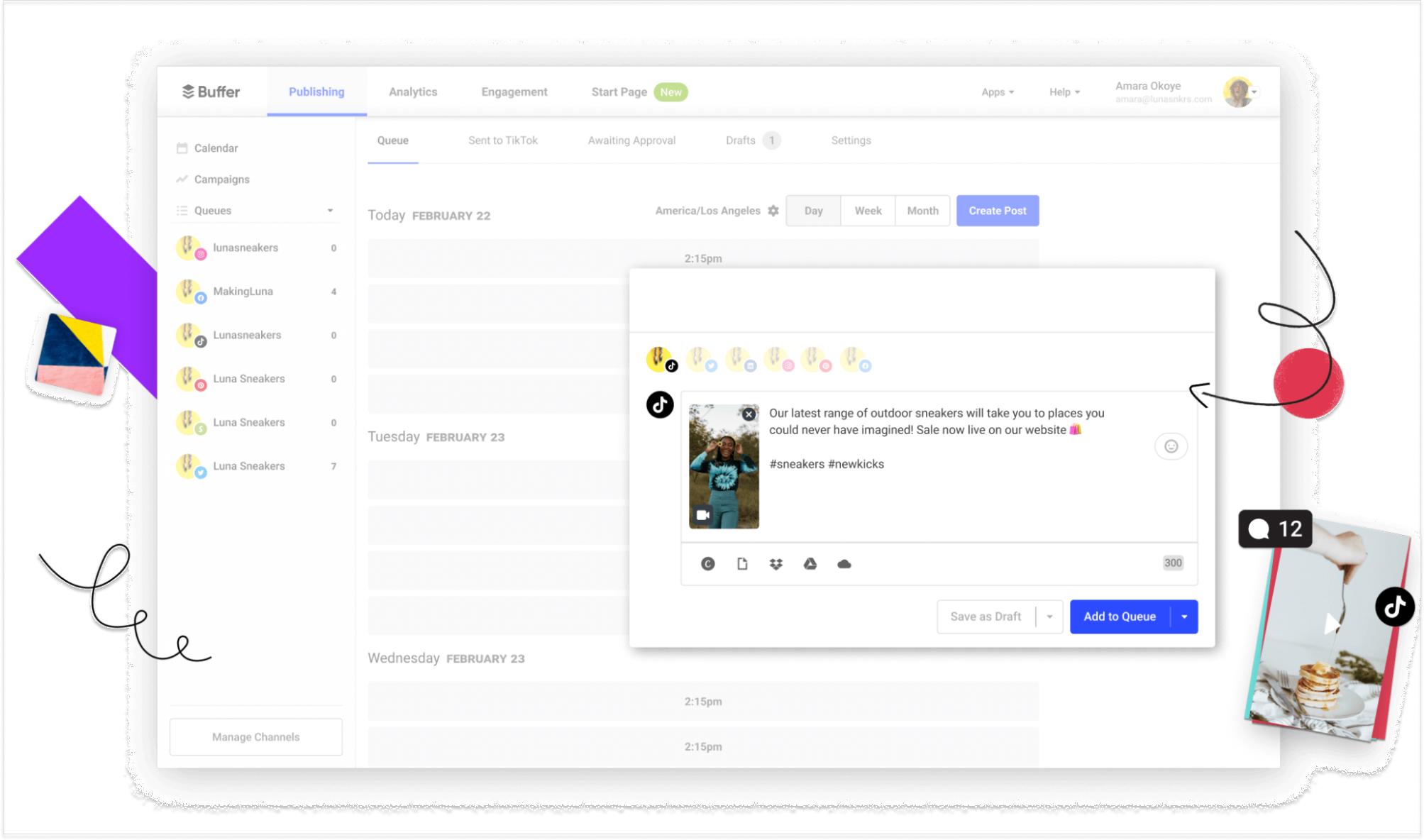This screenshot has width=1424, height=840.
Task: Open the Save as Draft dropdown arrow
Action: click(1049, 617)
